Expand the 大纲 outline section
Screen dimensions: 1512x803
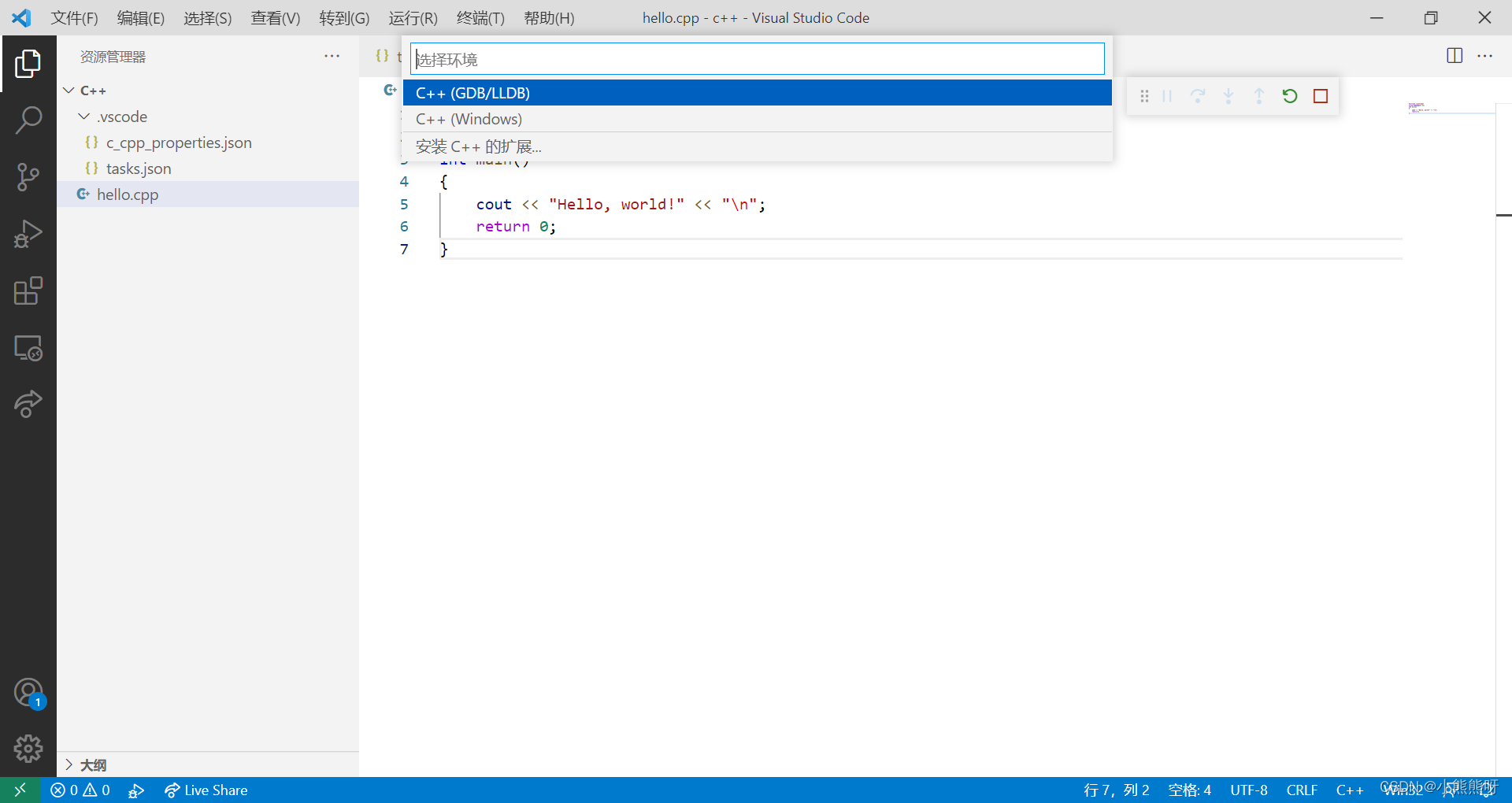pyautogui.click(x=208, y=764)
